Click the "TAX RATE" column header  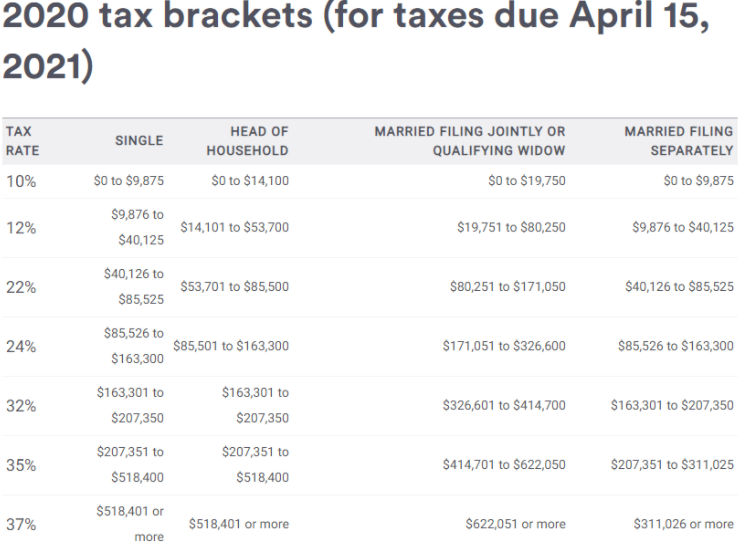[20, 141]
